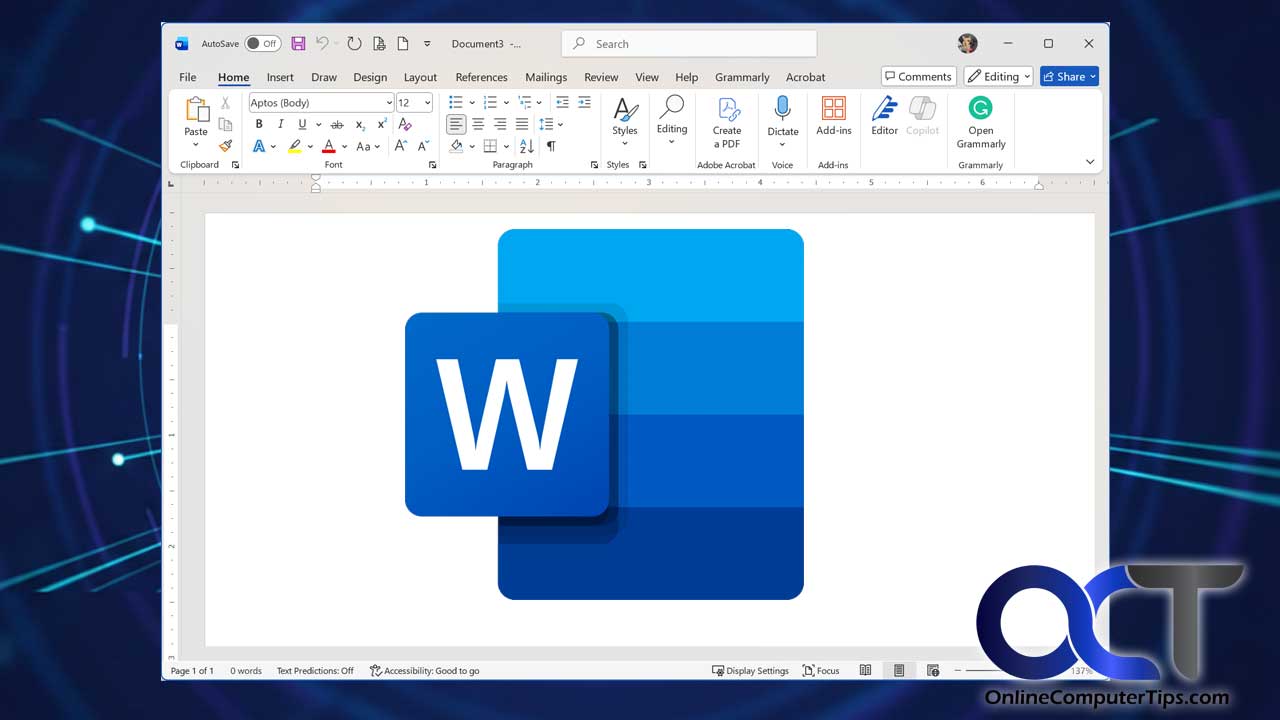Image resolution: width=1280 pixels, height=720 pixels.
Task: Create a PDF with Adobe Acrobat
Action: tap(727, 123)
